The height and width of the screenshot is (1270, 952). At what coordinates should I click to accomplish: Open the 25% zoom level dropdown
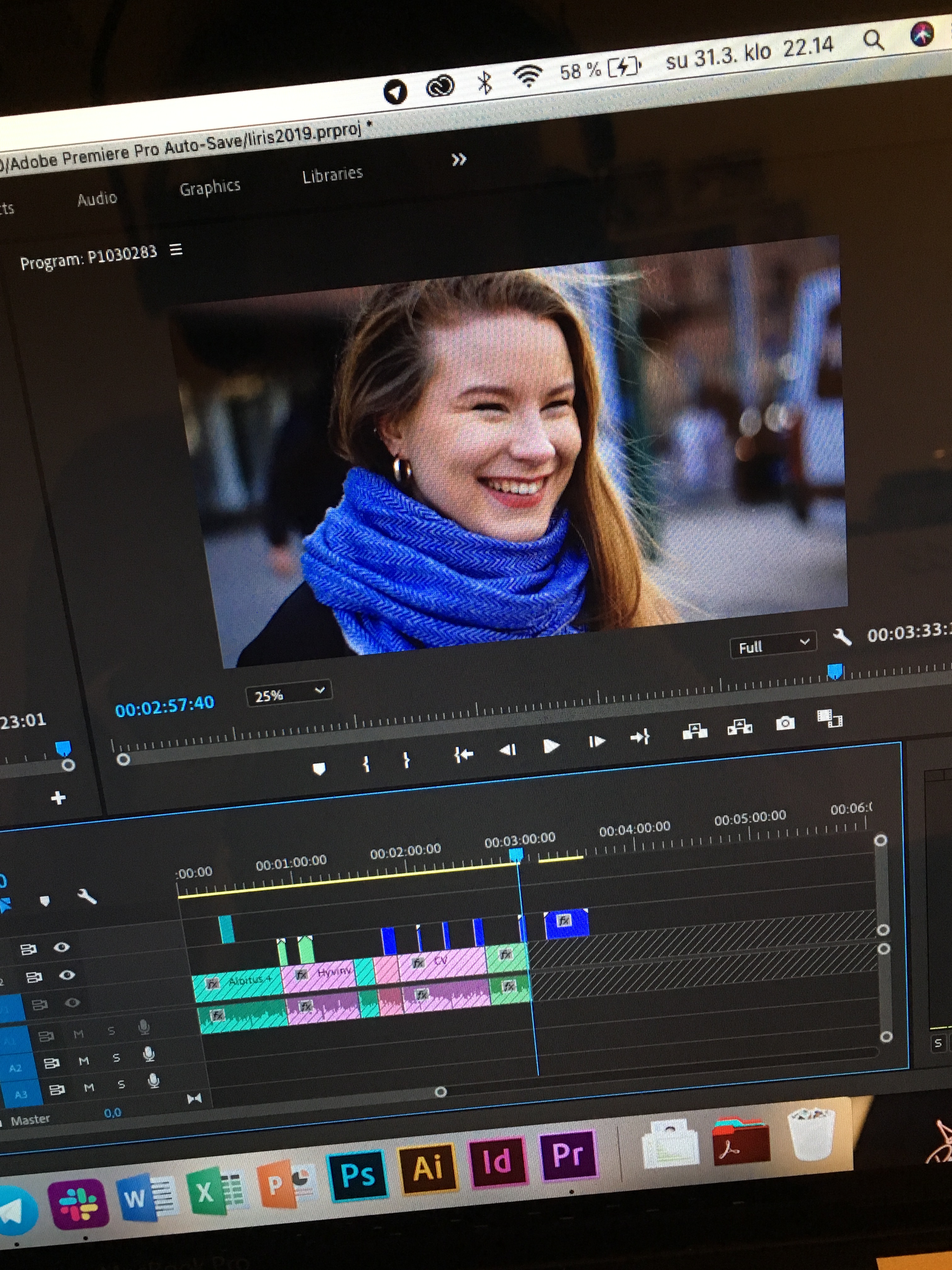pos(289,694)
